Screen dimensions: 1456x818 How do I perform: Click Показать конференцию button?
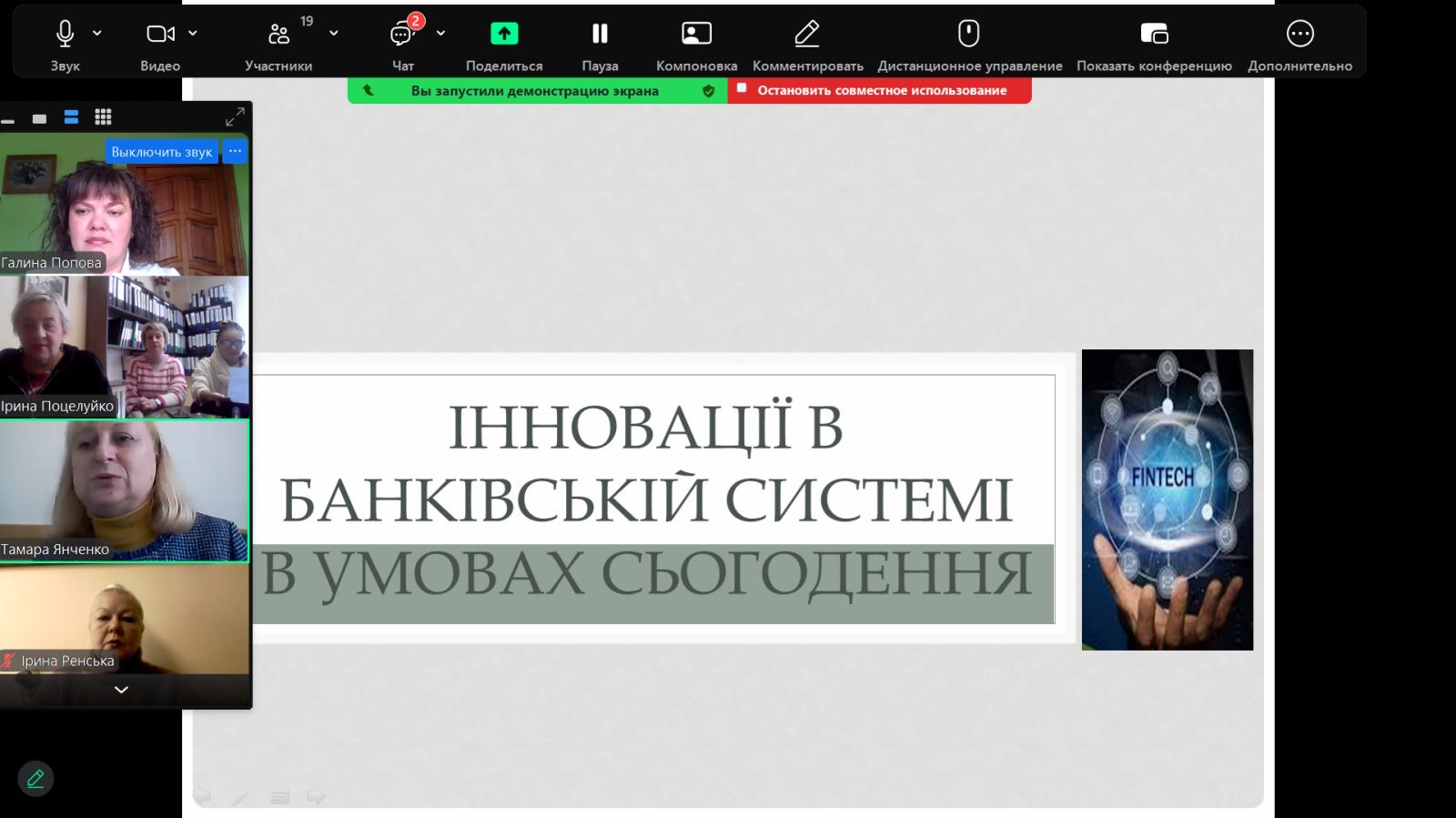1154,35
